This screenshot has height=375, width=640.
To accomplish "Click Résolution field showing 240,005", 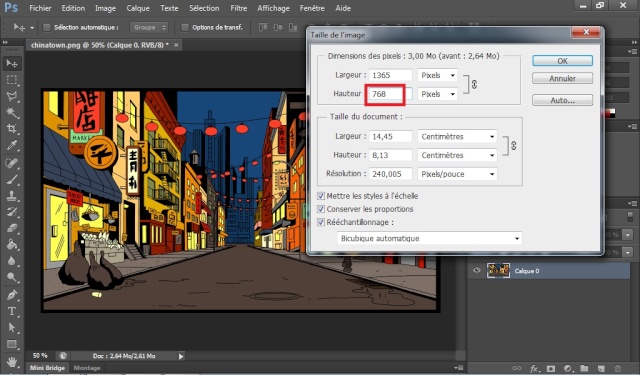I will [x=390, y=174].
